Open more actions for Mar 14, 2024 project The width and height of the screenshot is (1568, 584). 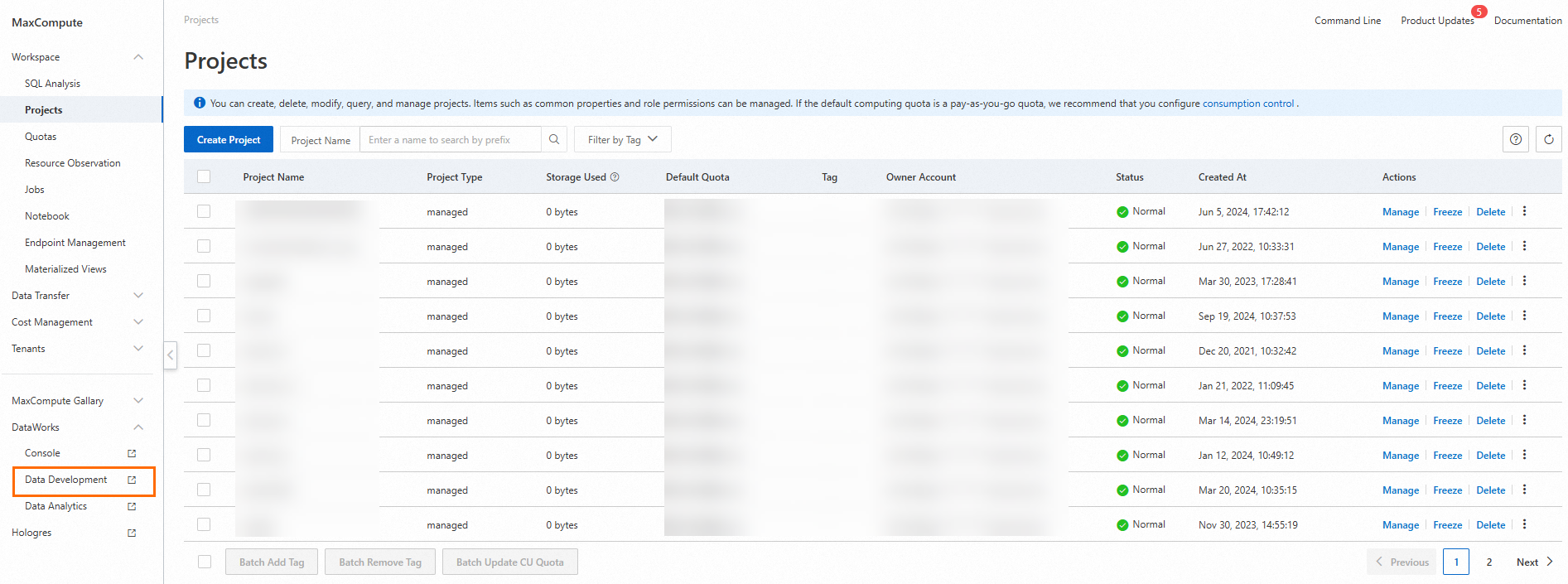(1524, 420)
